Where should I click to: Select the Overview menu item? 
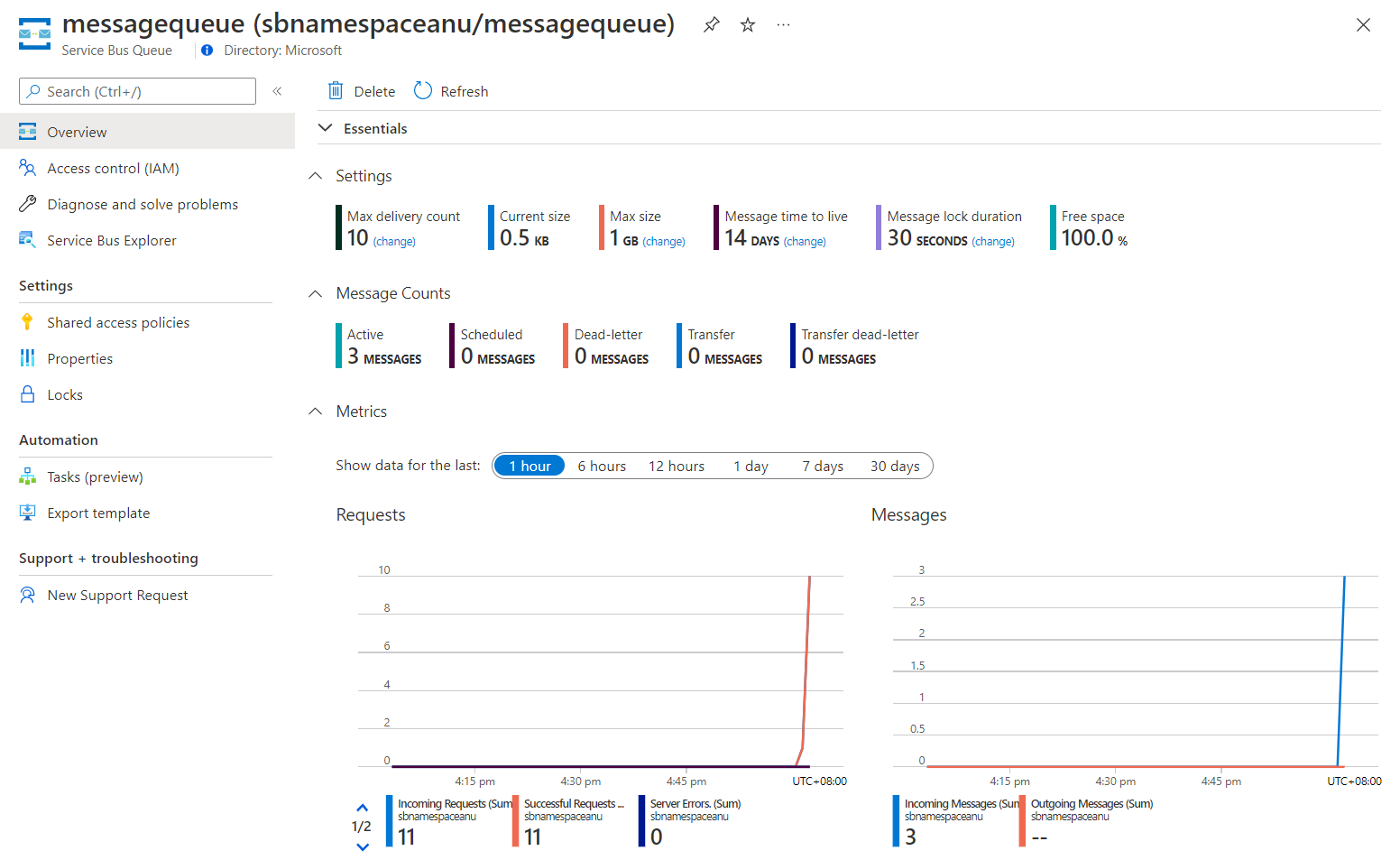(x=77, y=132)
